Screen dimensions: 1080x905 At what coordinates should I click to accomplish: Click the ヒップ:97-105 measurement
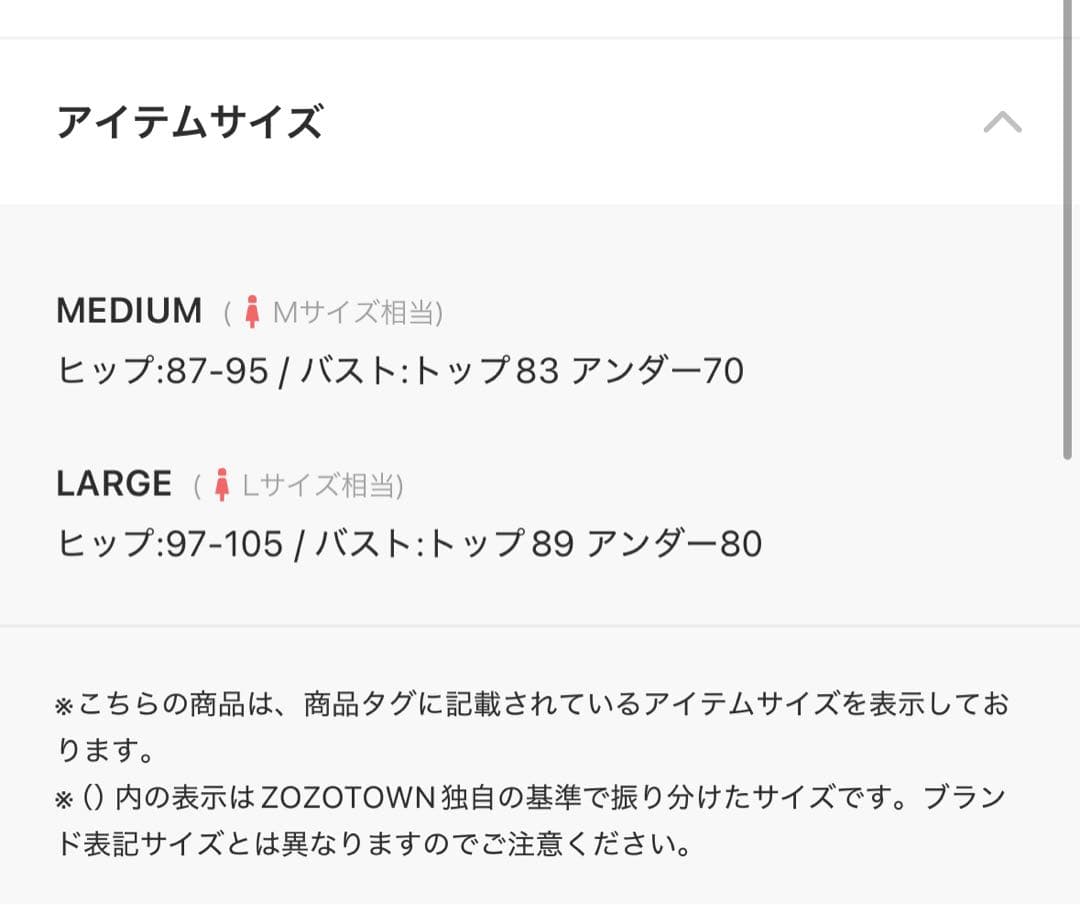170,544
